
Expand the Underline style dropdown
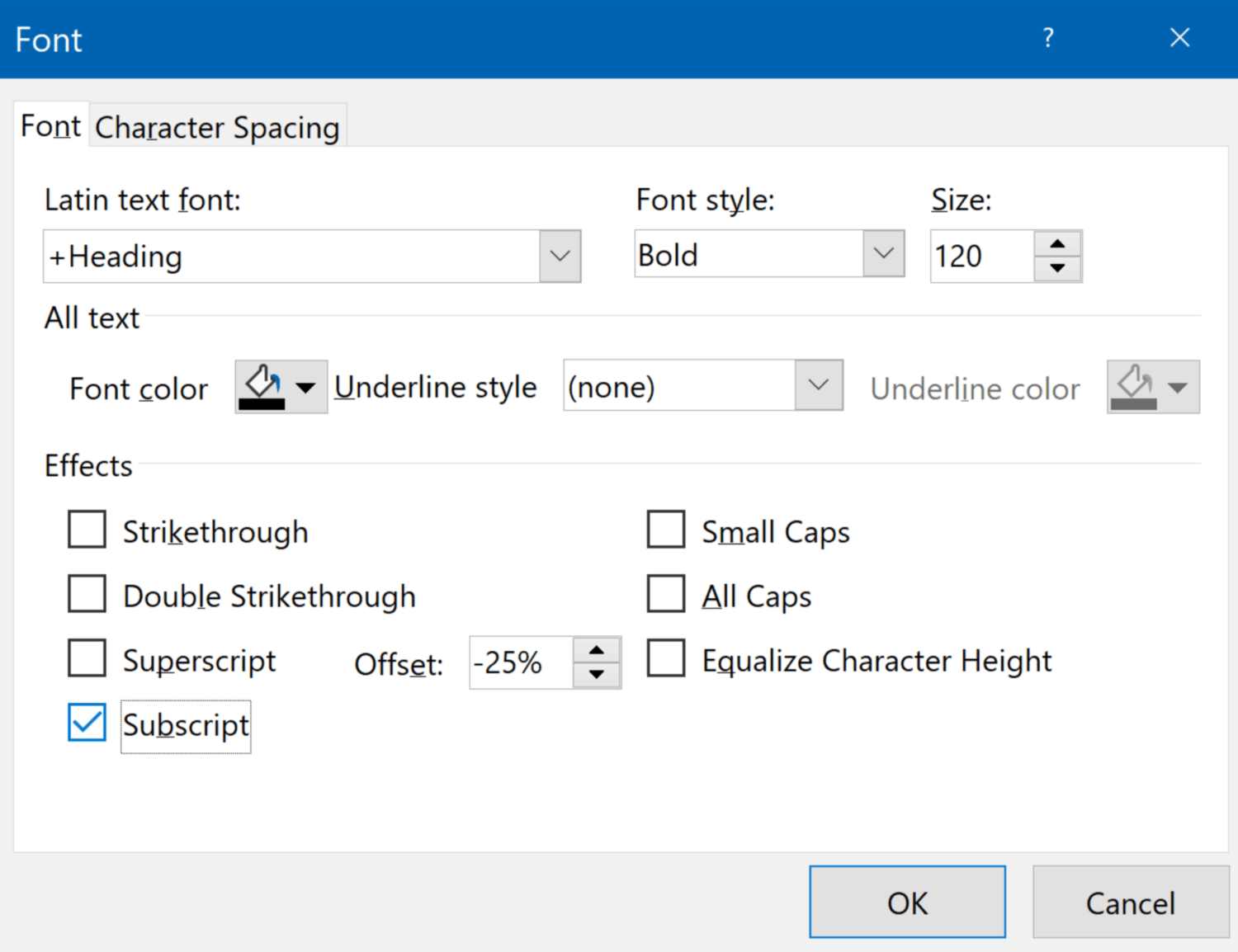(818, 385)
